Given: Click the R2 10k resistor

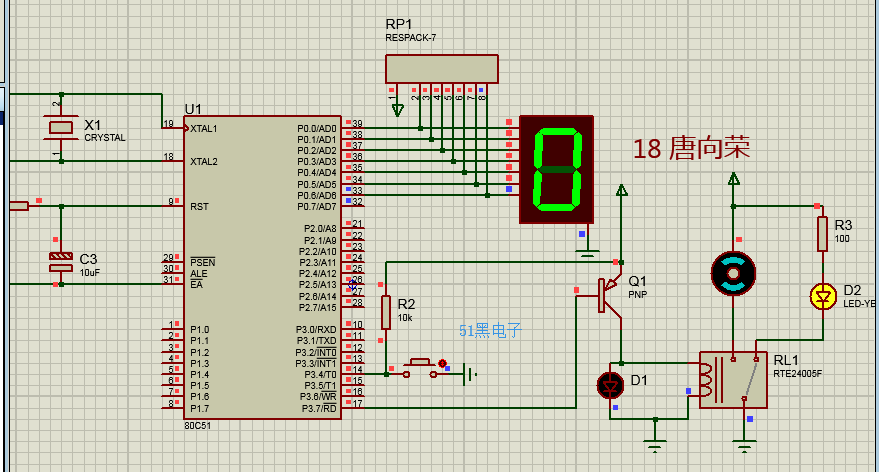Looking at the screenshot, I should click(386, 312).
